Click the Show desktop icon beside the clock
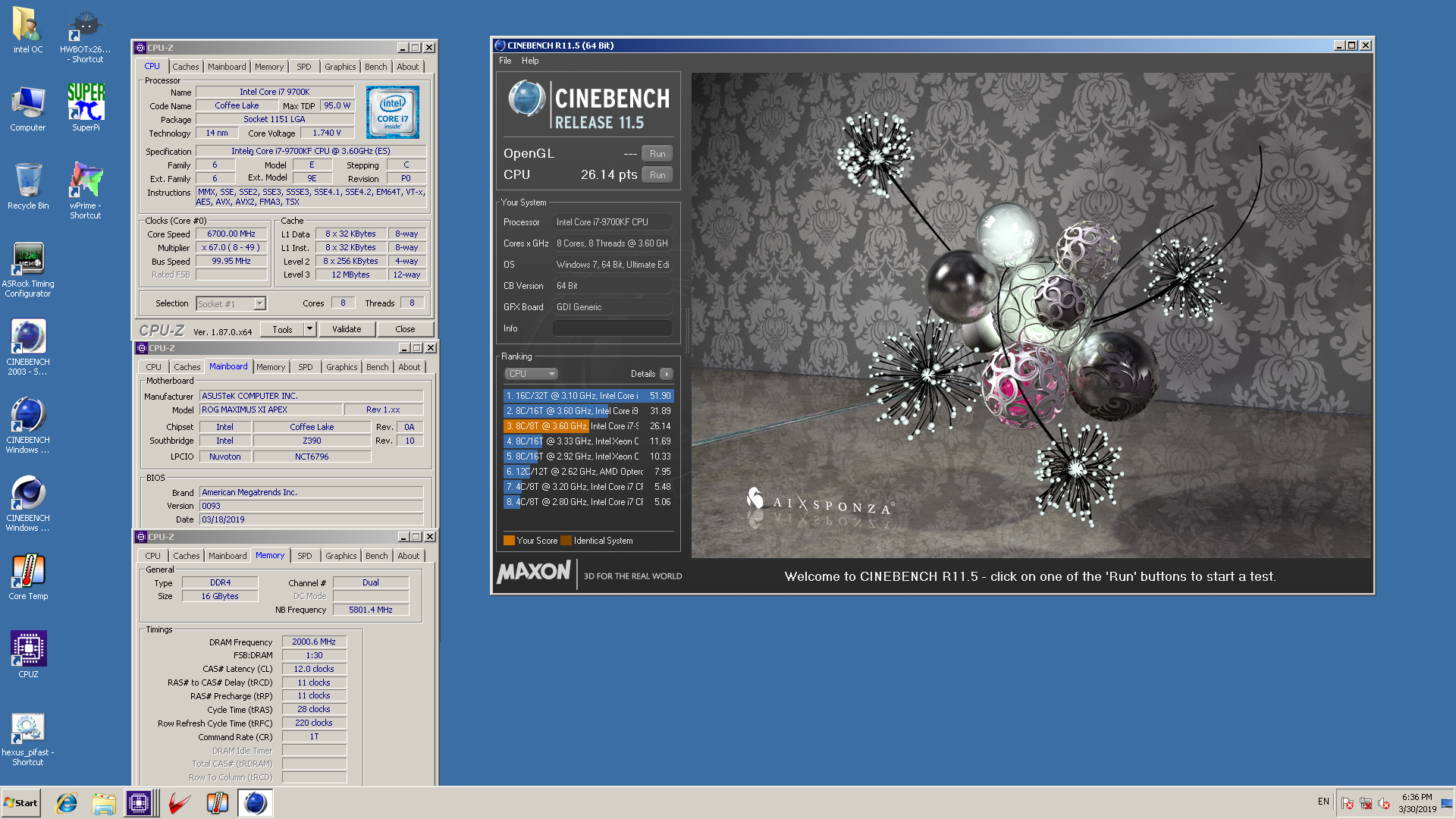This screenshot has width=1456, height=819. coord(1447,803)
